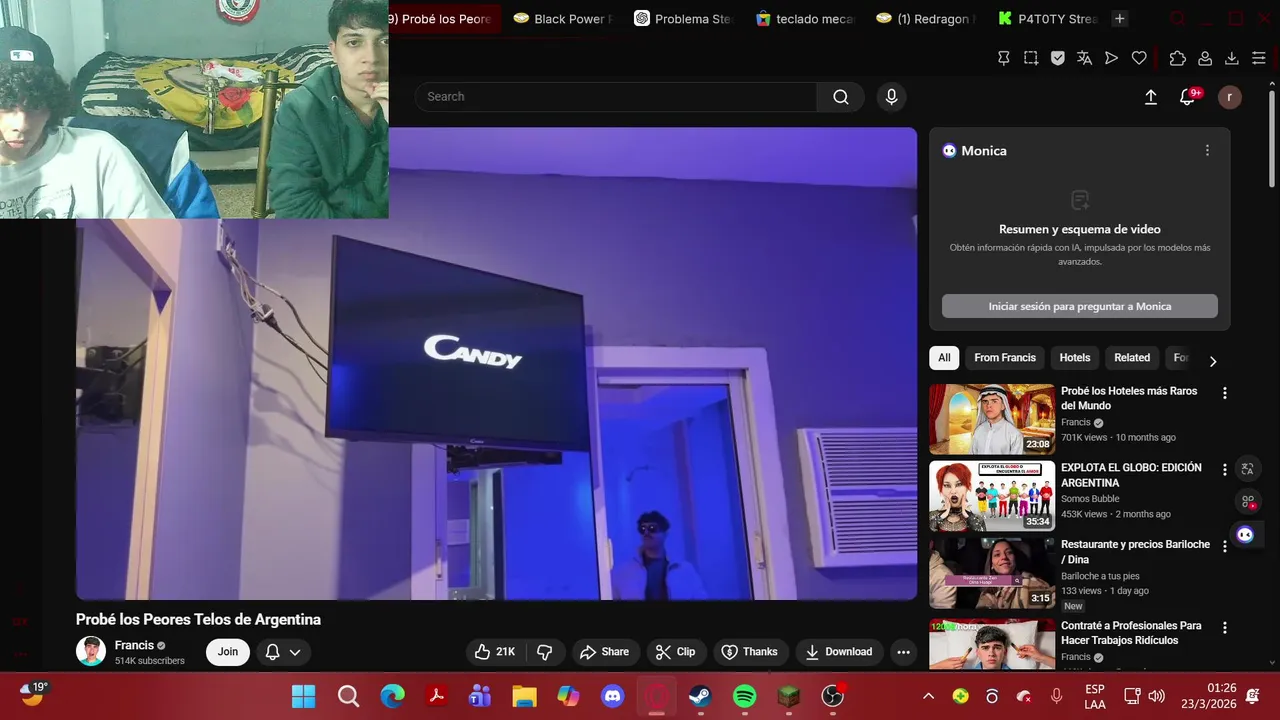Click the Monica floating robot icon
Image resolution: width=1280 pixels, height=720 pixels.
coord(1245,534)
